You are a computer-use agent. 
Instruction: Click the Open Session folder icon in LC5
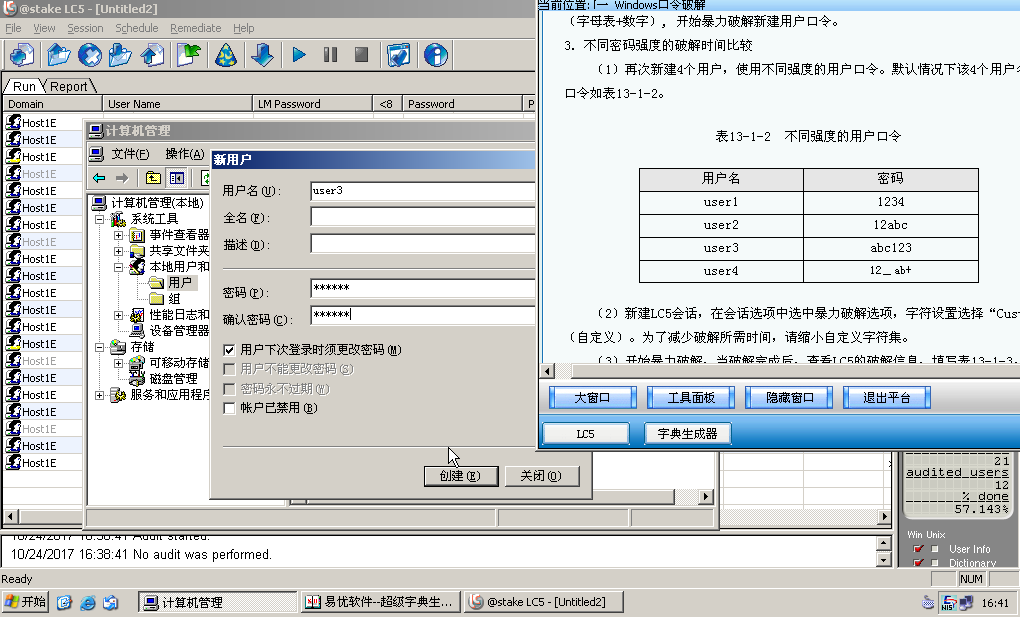59,55
